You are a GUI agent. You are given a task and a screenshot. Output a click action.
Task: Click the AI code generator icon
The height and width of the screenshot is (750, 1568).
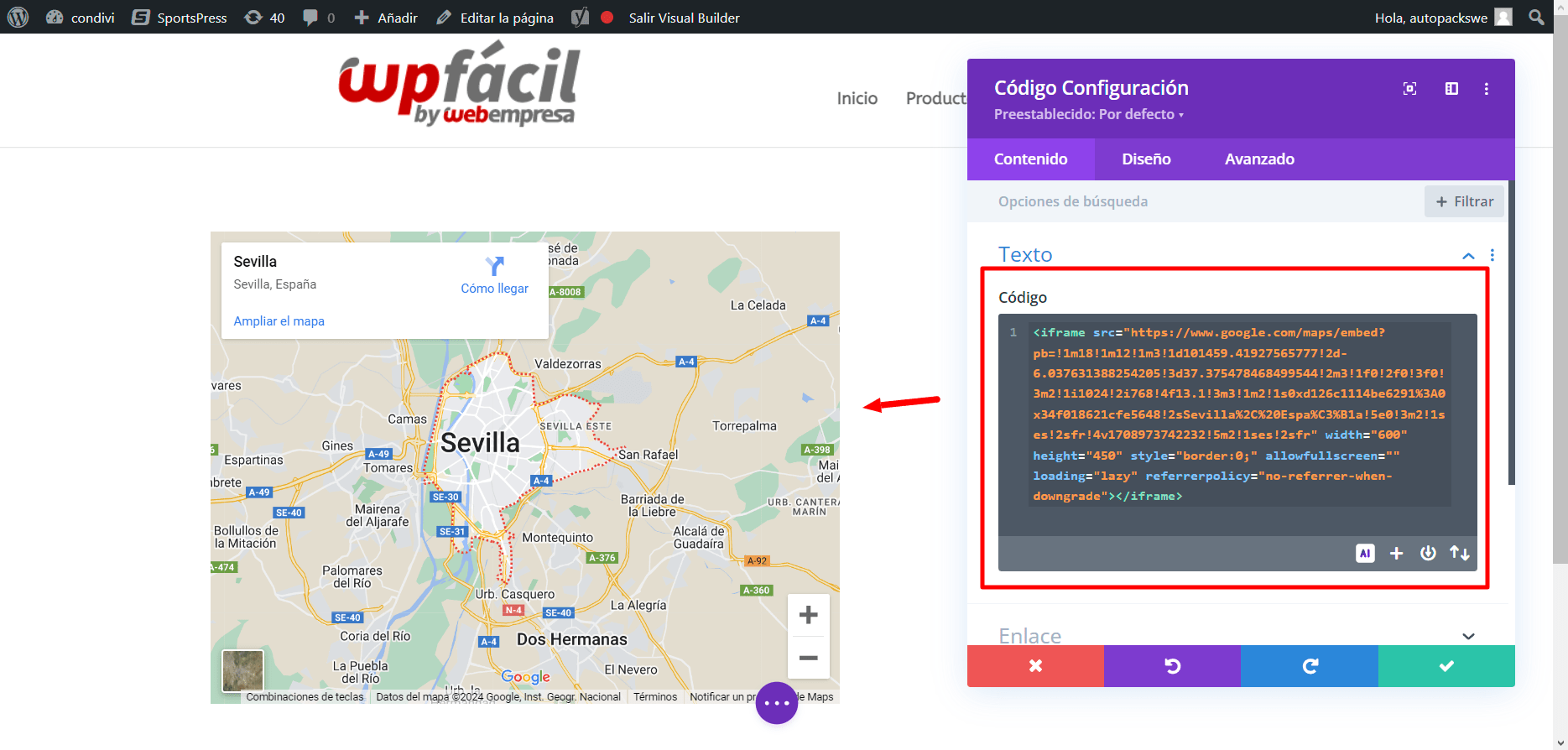(x=1365, y=553)
